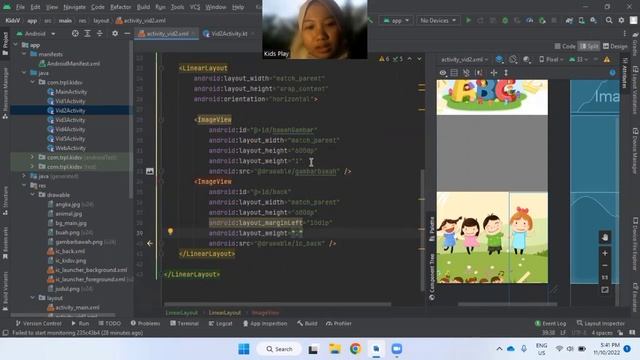Click the Debug app bug icon
Screen dimensions: 640x360
(x=505, y=20)
